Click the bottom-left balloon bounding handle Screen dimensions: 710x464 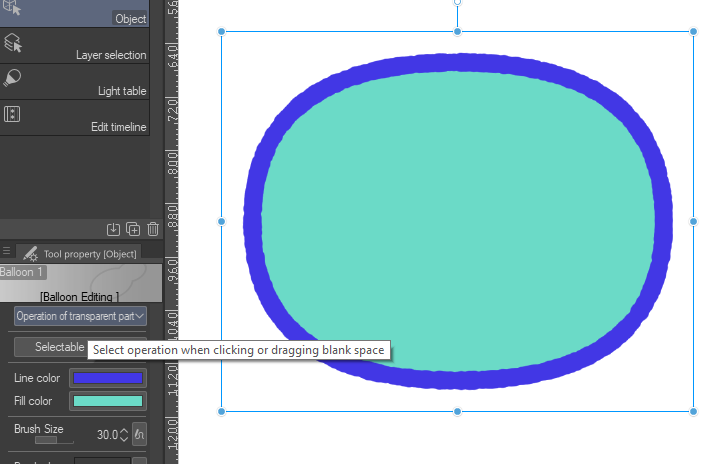pos(221,411)
